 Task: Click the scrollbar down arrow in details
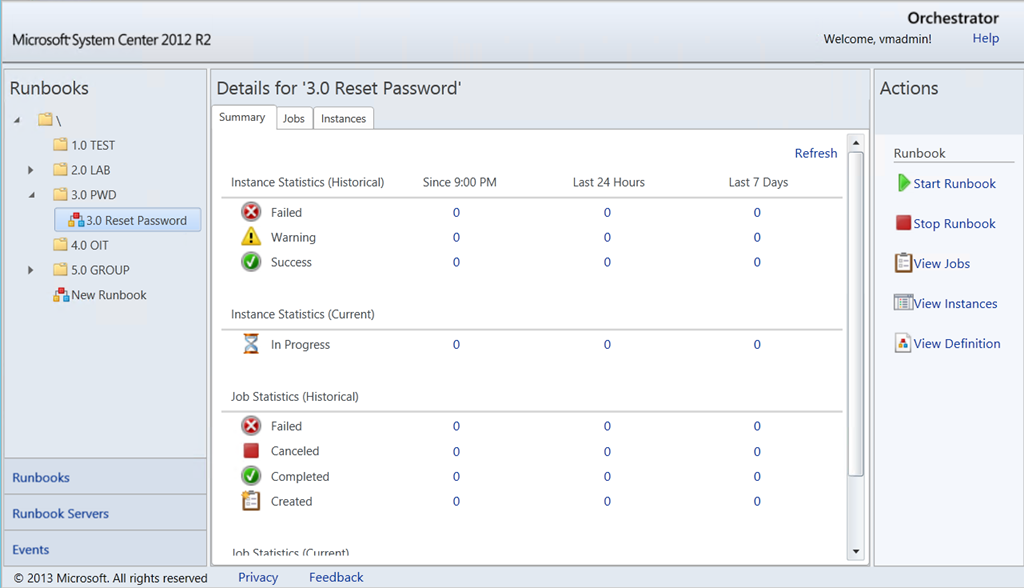855,551
